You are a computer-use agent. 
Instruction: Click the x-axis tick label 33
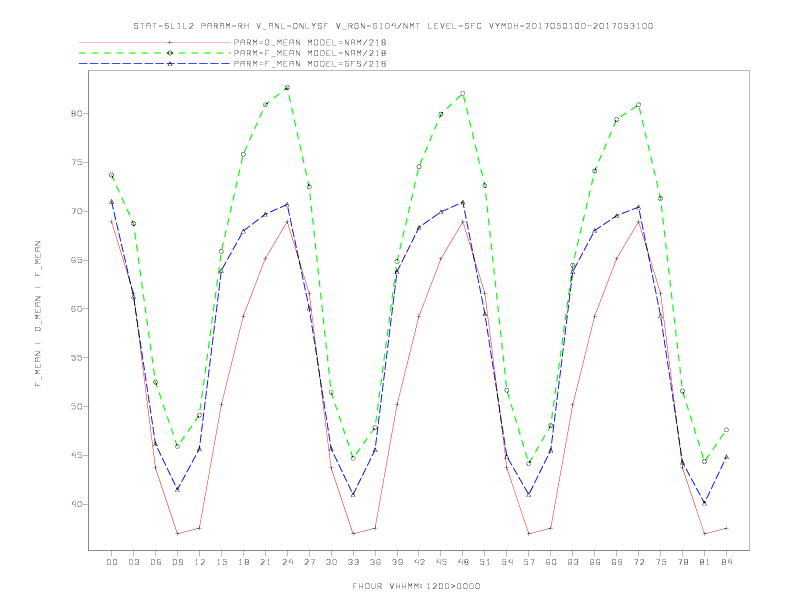(x=353, y=562)
